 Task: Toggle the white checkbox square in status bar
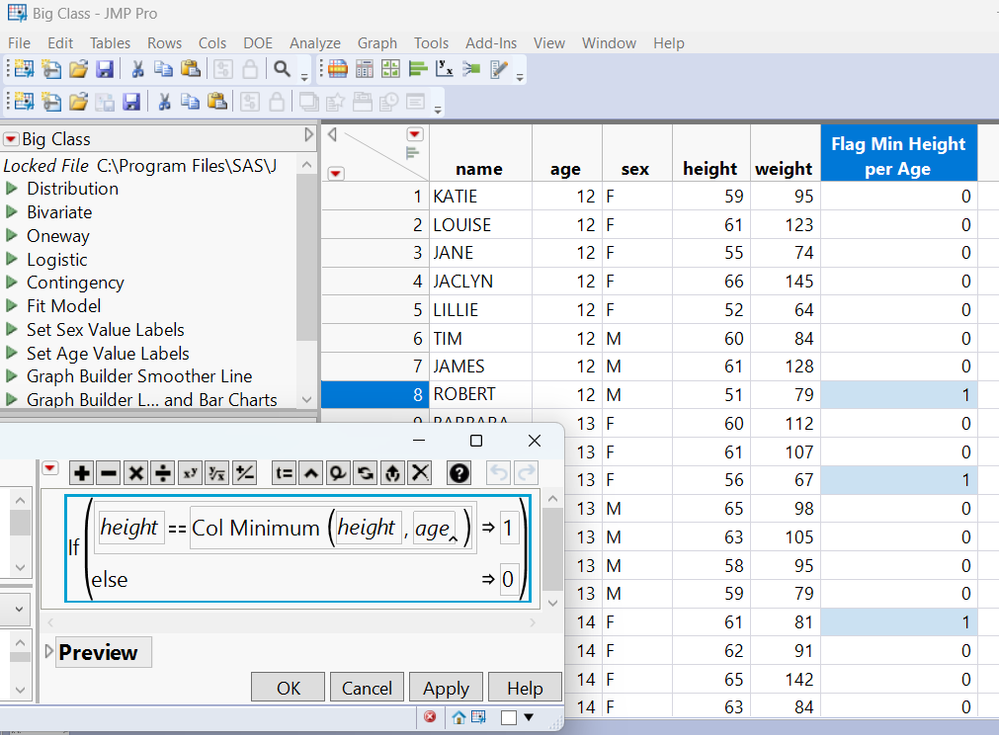(x=508, y=717)
